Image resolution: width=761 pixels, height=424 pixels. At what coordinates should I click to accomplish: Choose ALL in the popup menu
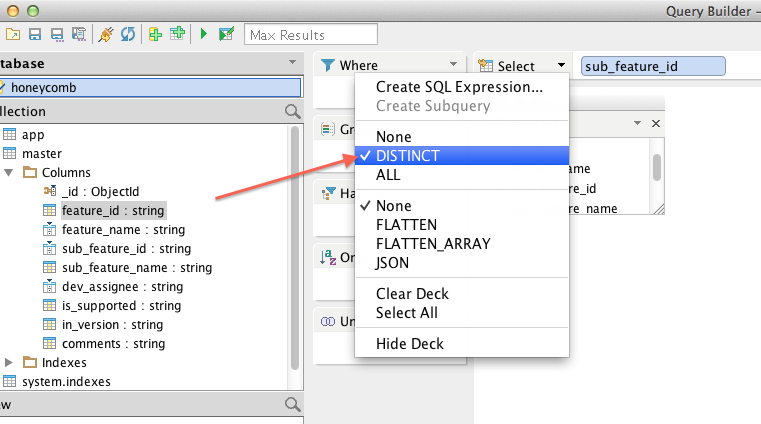(x=388, y=175)
